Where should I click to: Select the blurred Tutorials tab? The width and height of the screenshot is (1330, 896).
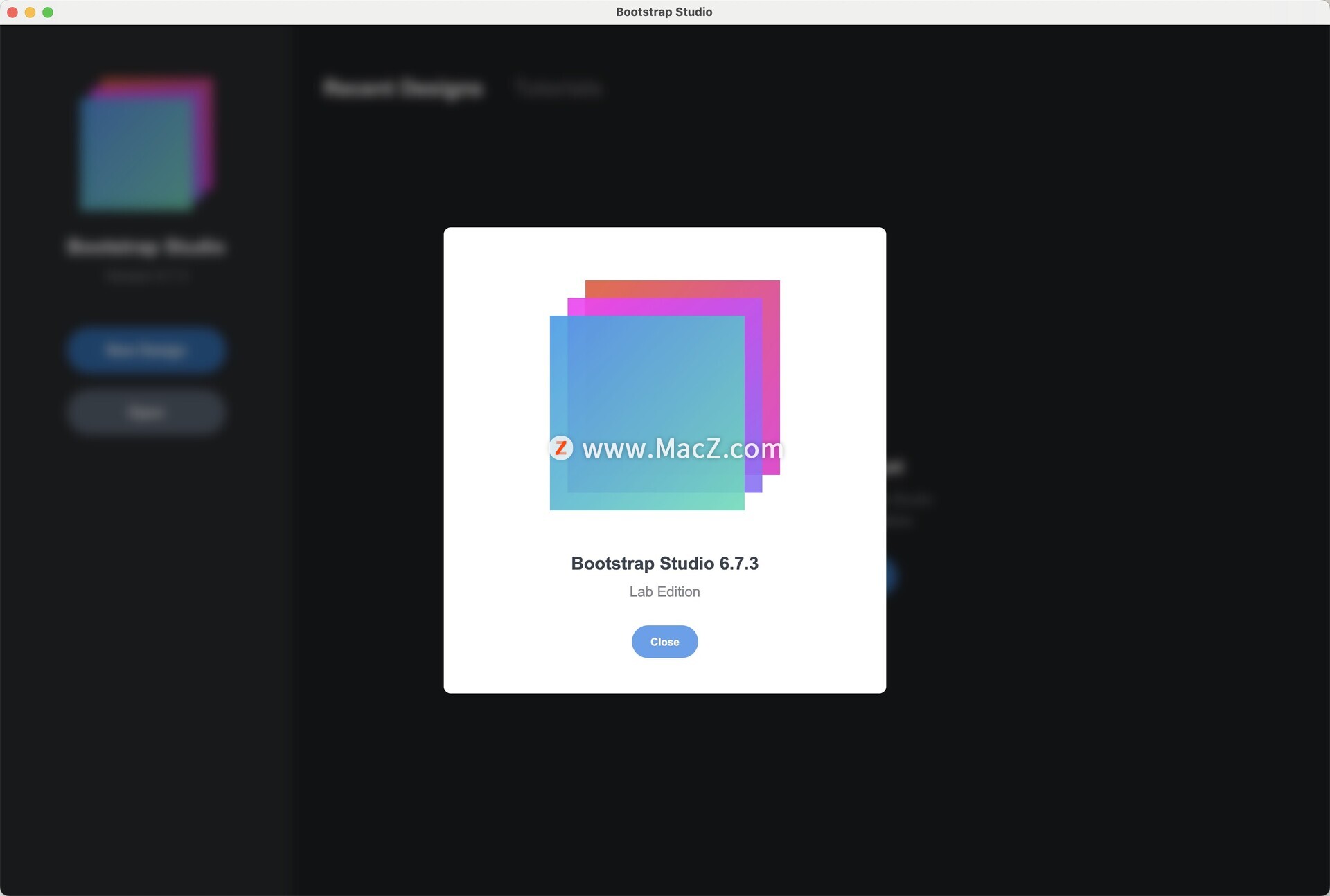point(558,89)
